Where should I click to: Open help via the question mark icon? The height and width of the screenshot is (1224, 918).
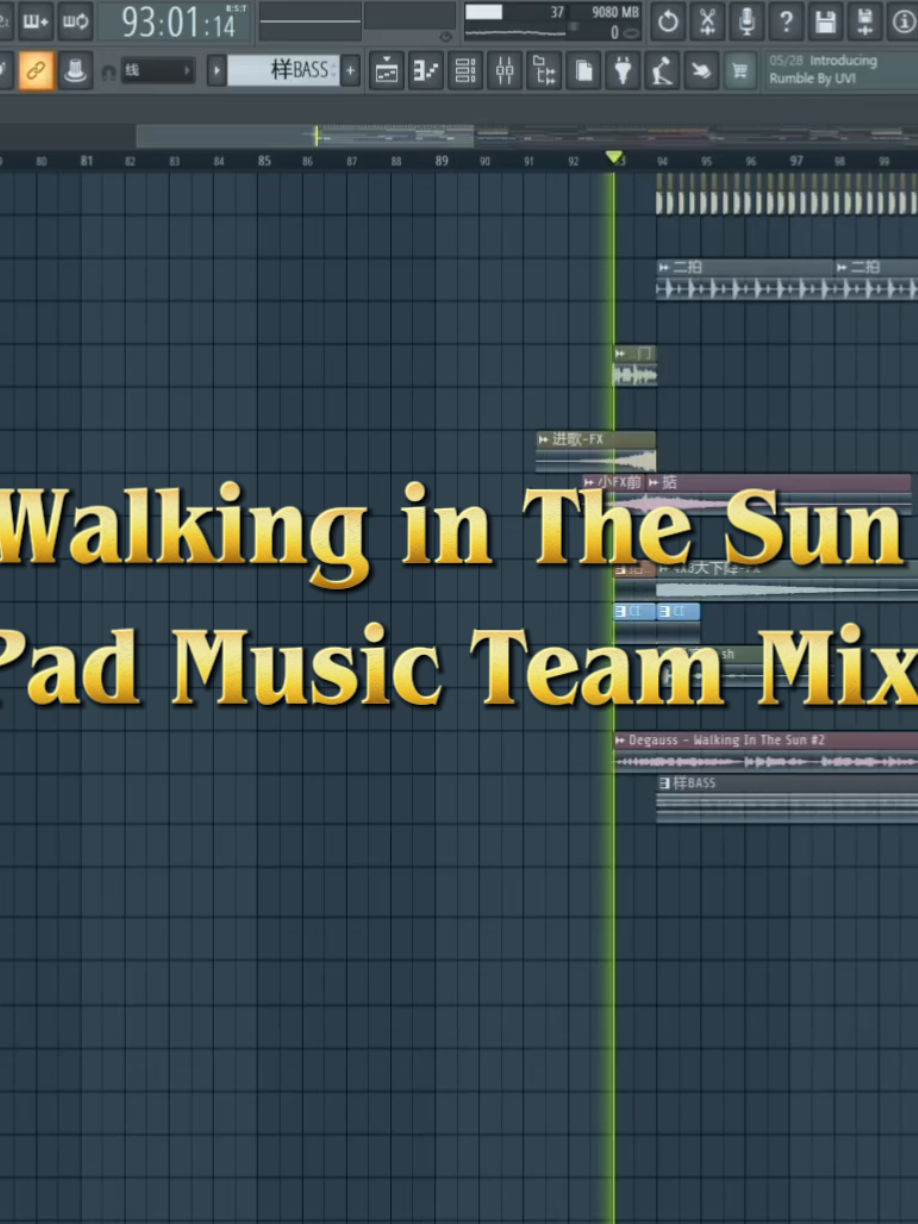[x=786, y=21]
